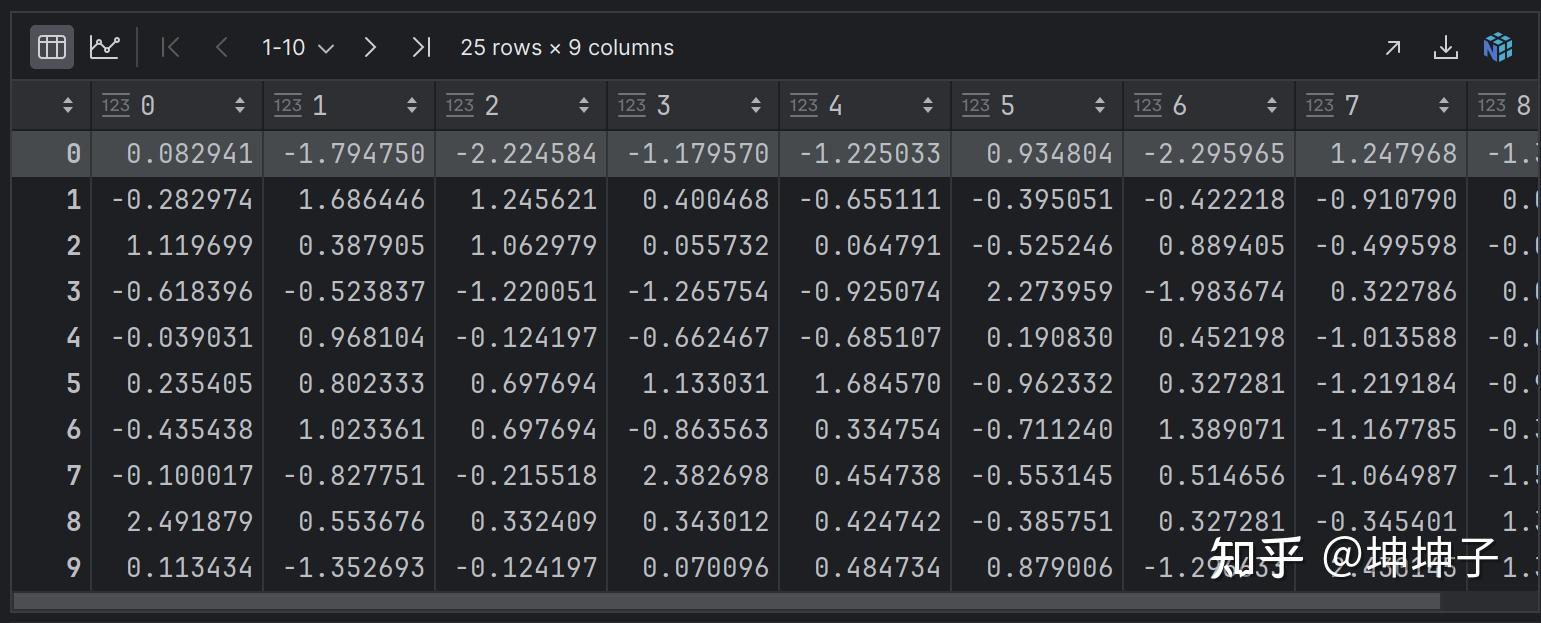Sort by column 0 header arrows

(240, 105)
